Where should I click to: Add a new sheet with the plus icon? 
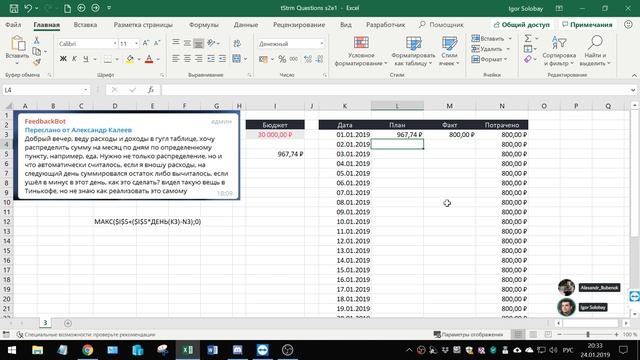point(68,323)
